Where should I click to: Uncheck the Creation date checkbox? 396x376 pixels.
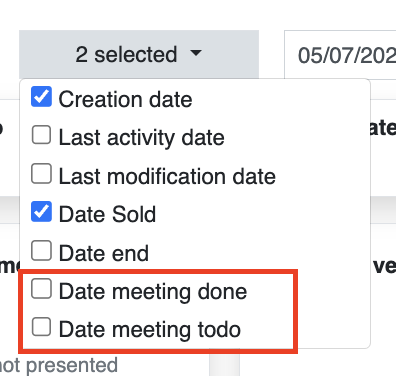[x=41, y=97]
